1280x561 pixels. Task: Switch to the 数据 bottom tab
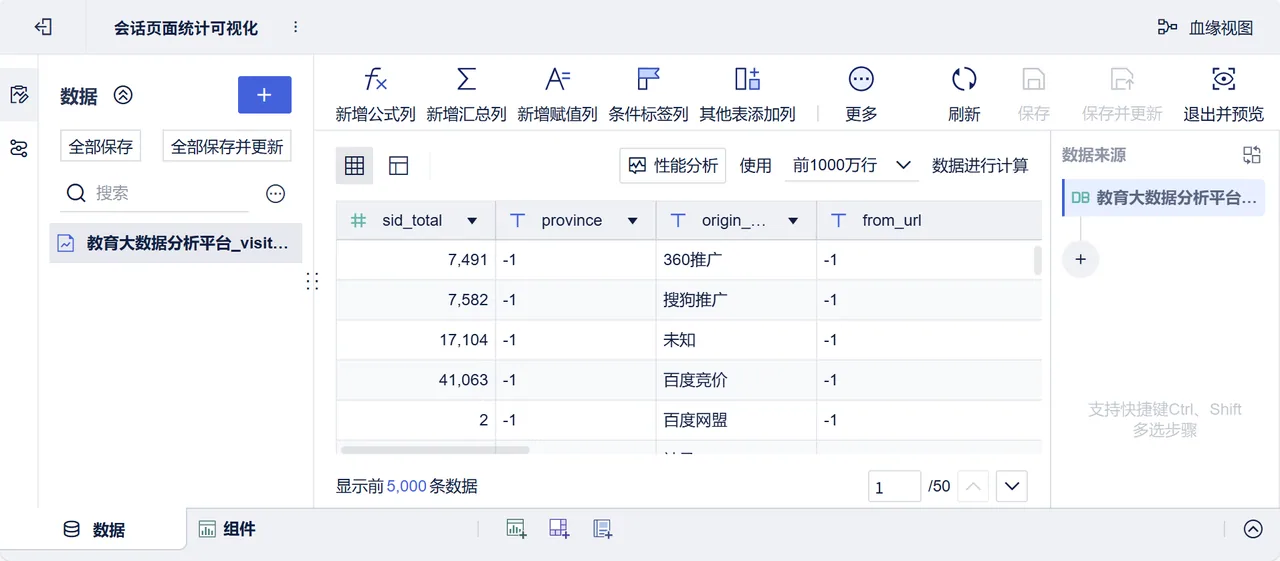(94, 530)
